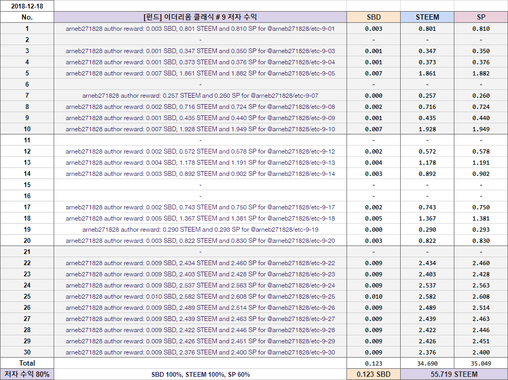The image size is (508, 380).
Task: Select the author reward text for etc-9-20
Action: (x=200, y=241)
